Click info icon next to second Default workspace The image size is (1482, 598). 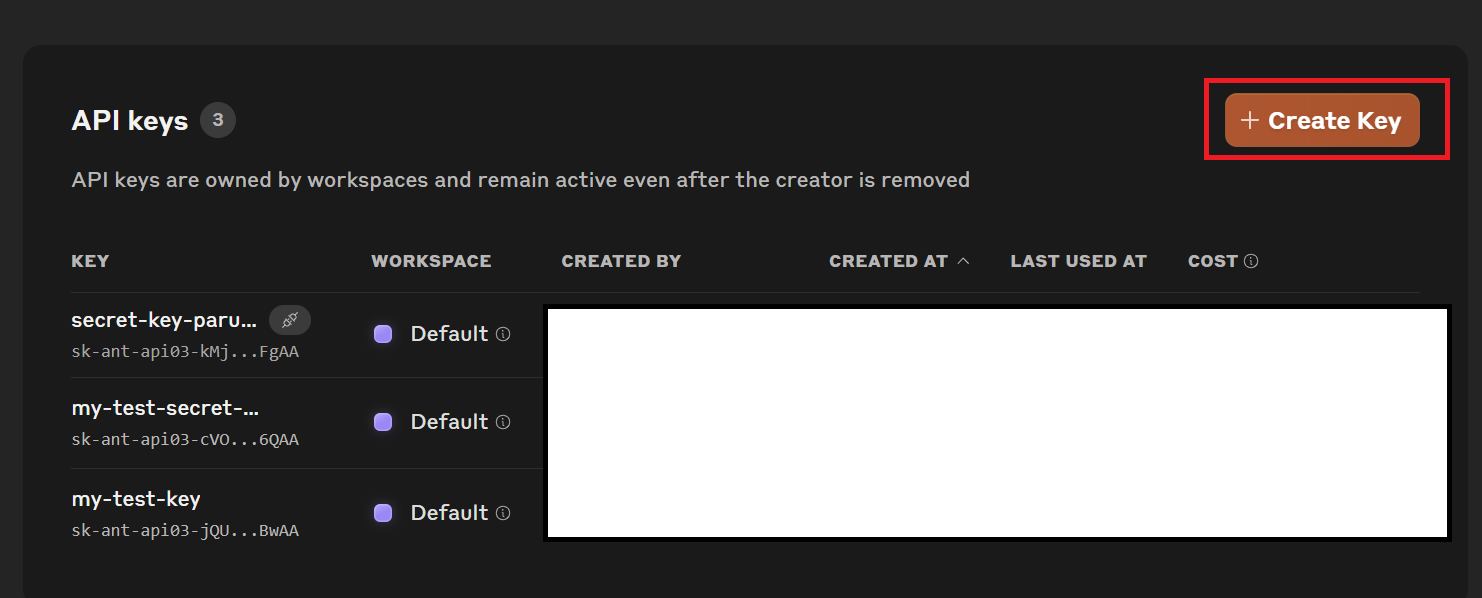pos(503,422)
